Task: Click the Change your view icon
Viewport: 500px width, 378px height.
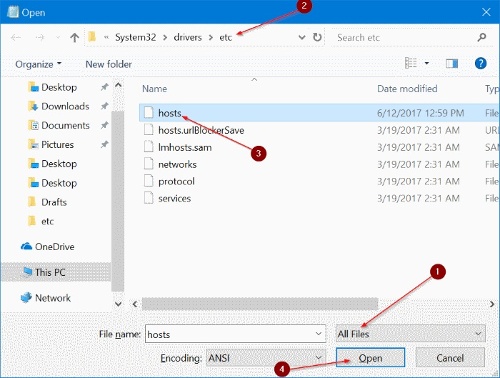Action: coord(411,63)
